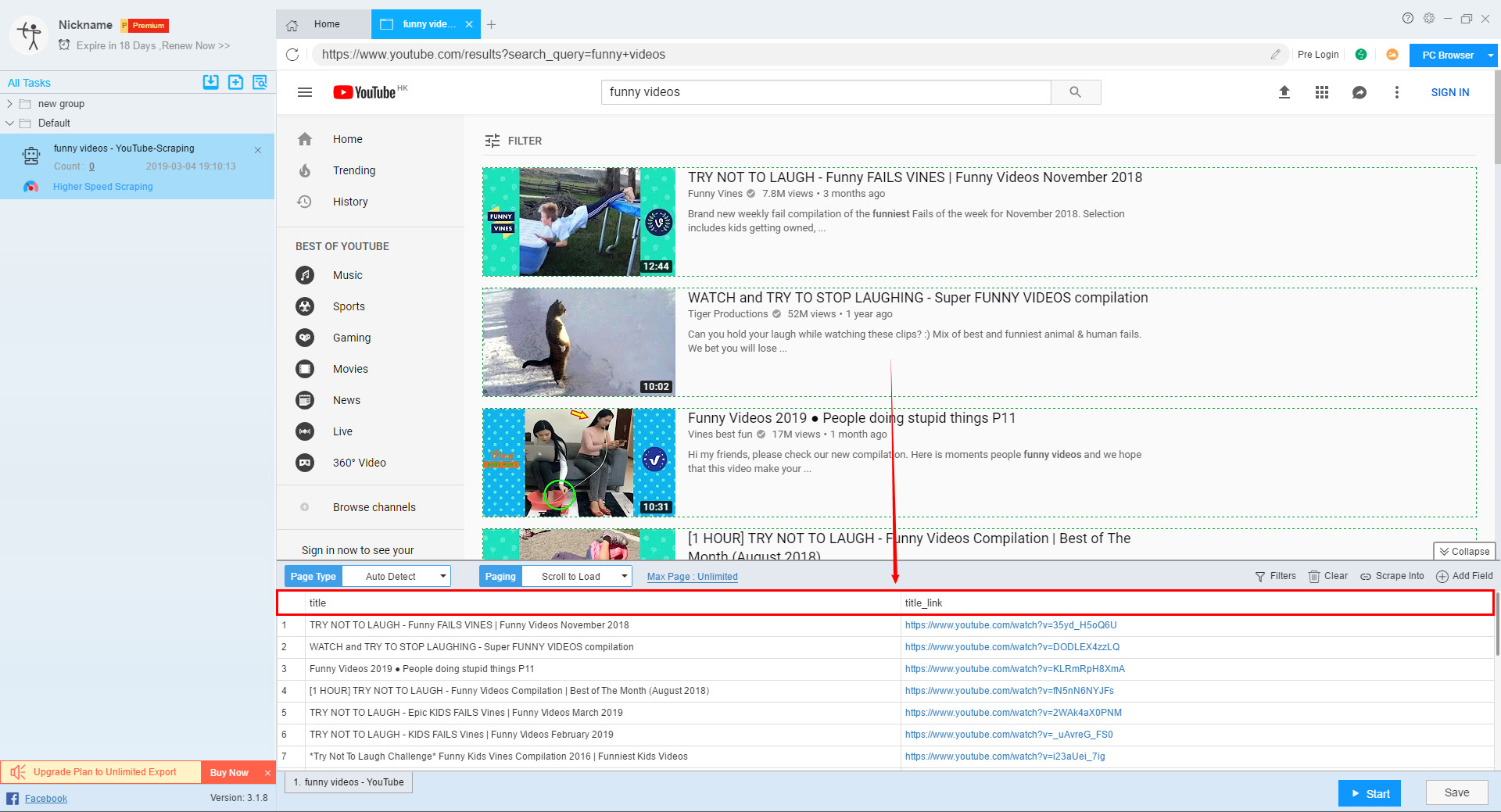This screenshot has height=812, width=1501.
Task: Open the Paging Scroll to Load dropdown
Action: (x=576, y=577)
